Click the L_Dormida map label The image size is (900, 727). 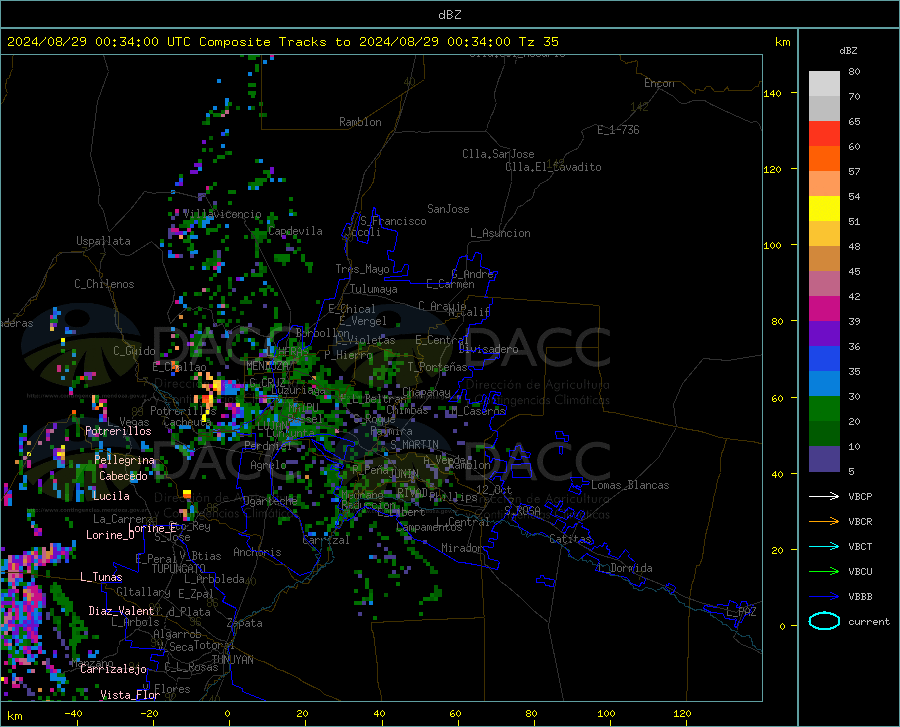pyautogui.click(x=625, y=568)
